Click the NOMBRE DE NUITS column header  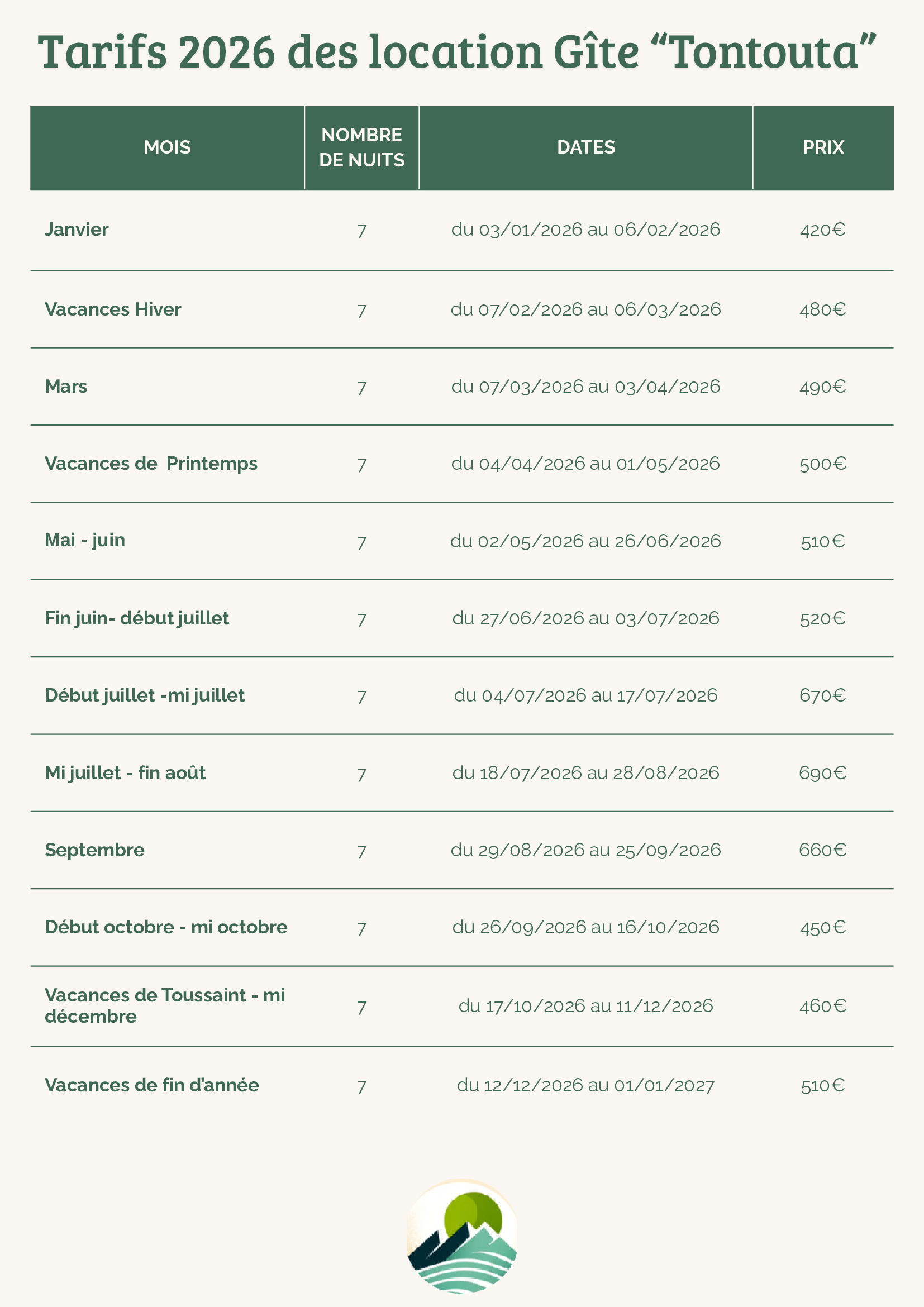(361, 147)
